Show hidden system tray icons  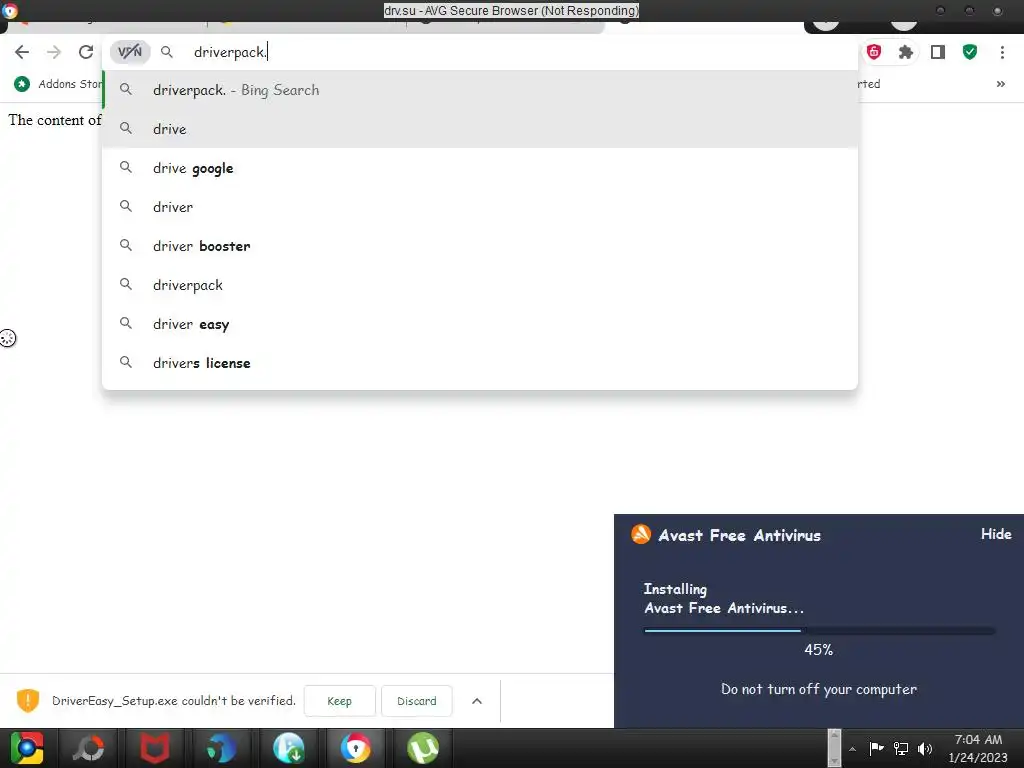(x=852, y=749)
